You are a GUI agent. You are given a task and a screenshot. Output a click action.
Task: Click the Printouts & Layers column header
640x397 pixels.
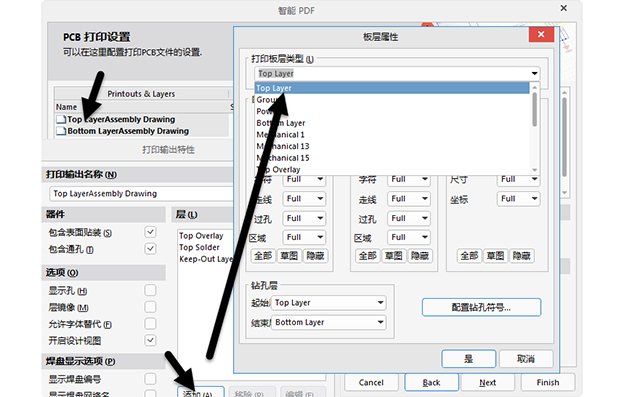(141, 94)
